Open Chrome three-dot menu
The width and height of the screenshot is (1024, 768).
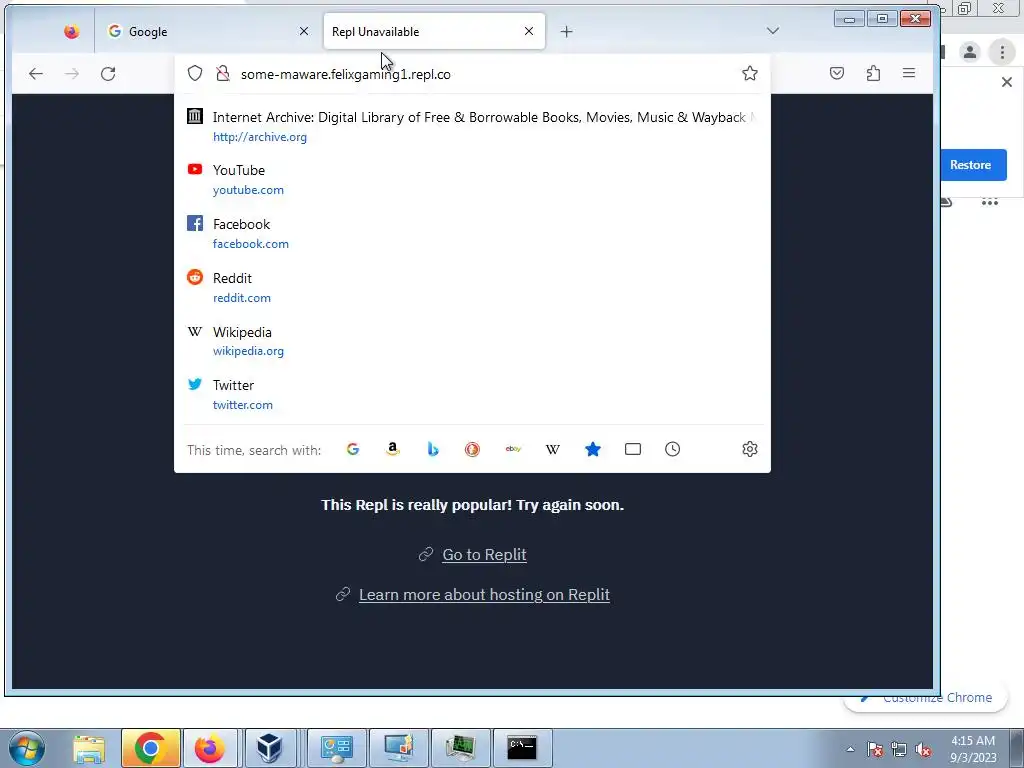(1002, 52)
